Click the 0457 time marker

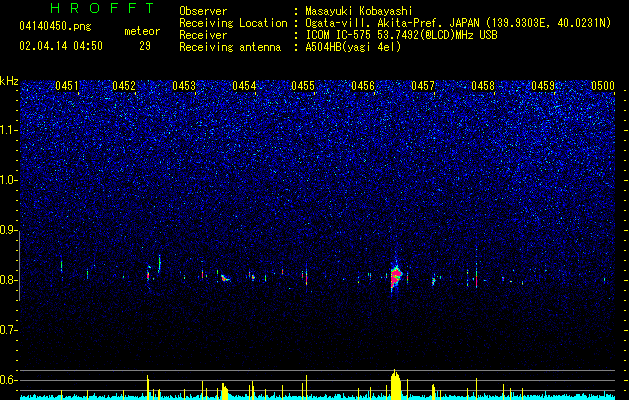pyautogui.click(x=423, y=86)
